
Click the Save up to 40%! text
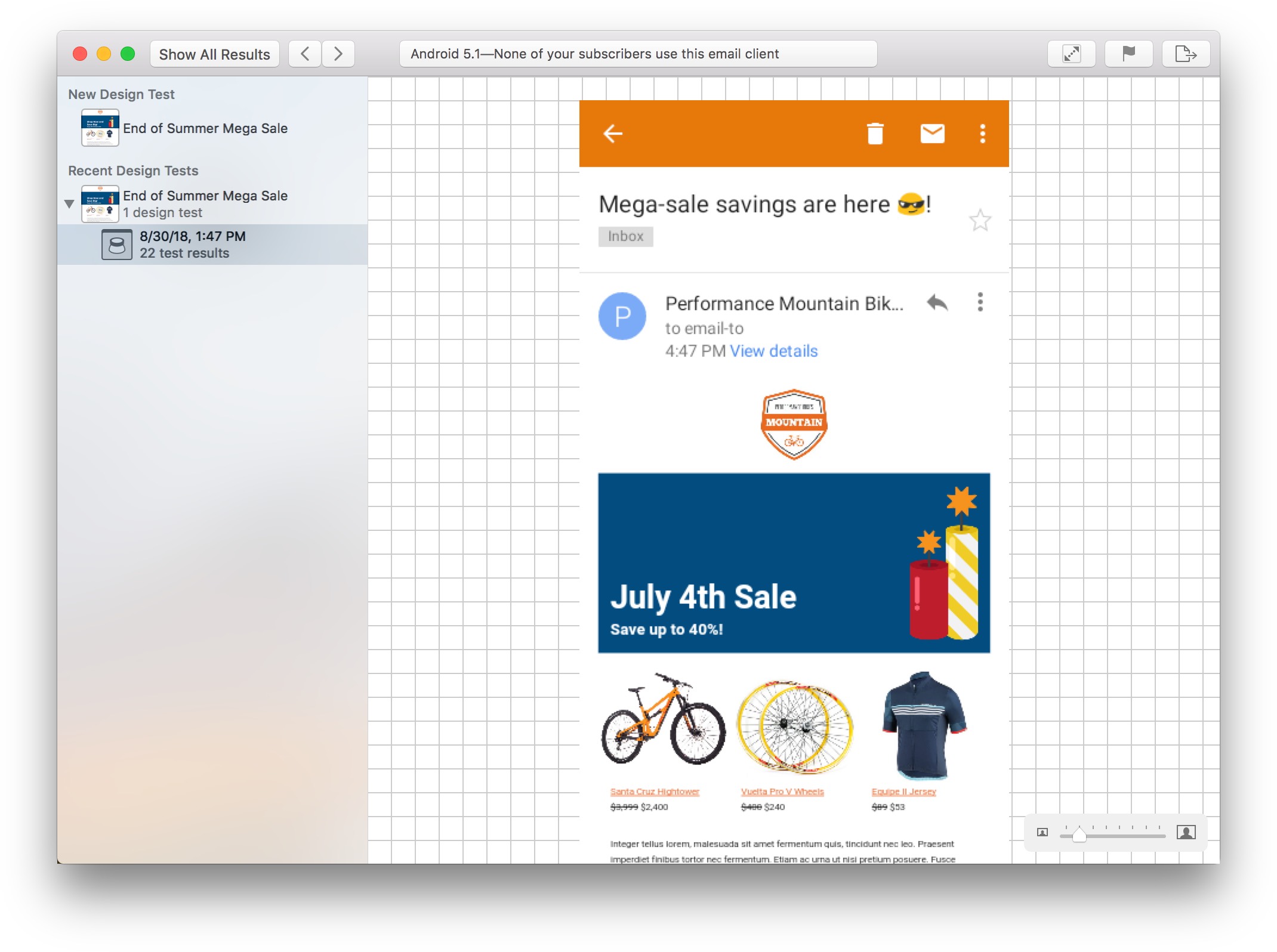tap(667, 629)
